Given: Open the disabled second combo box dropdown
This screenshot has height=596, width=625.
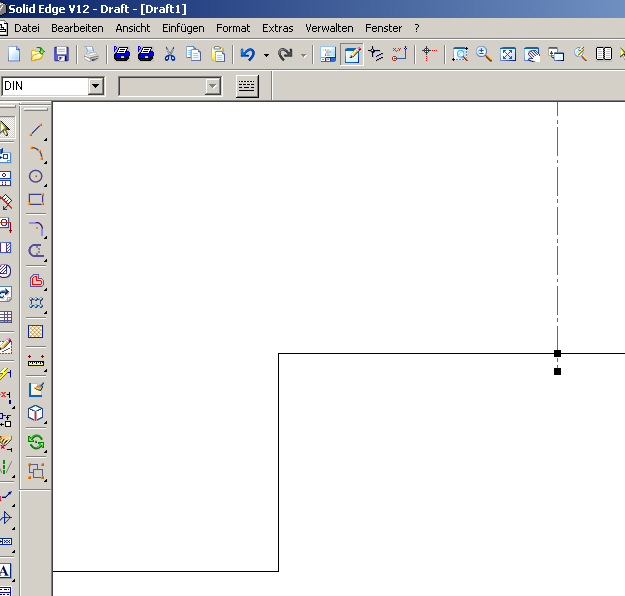Looking at the screenshot, I should [x=213, y=86].
